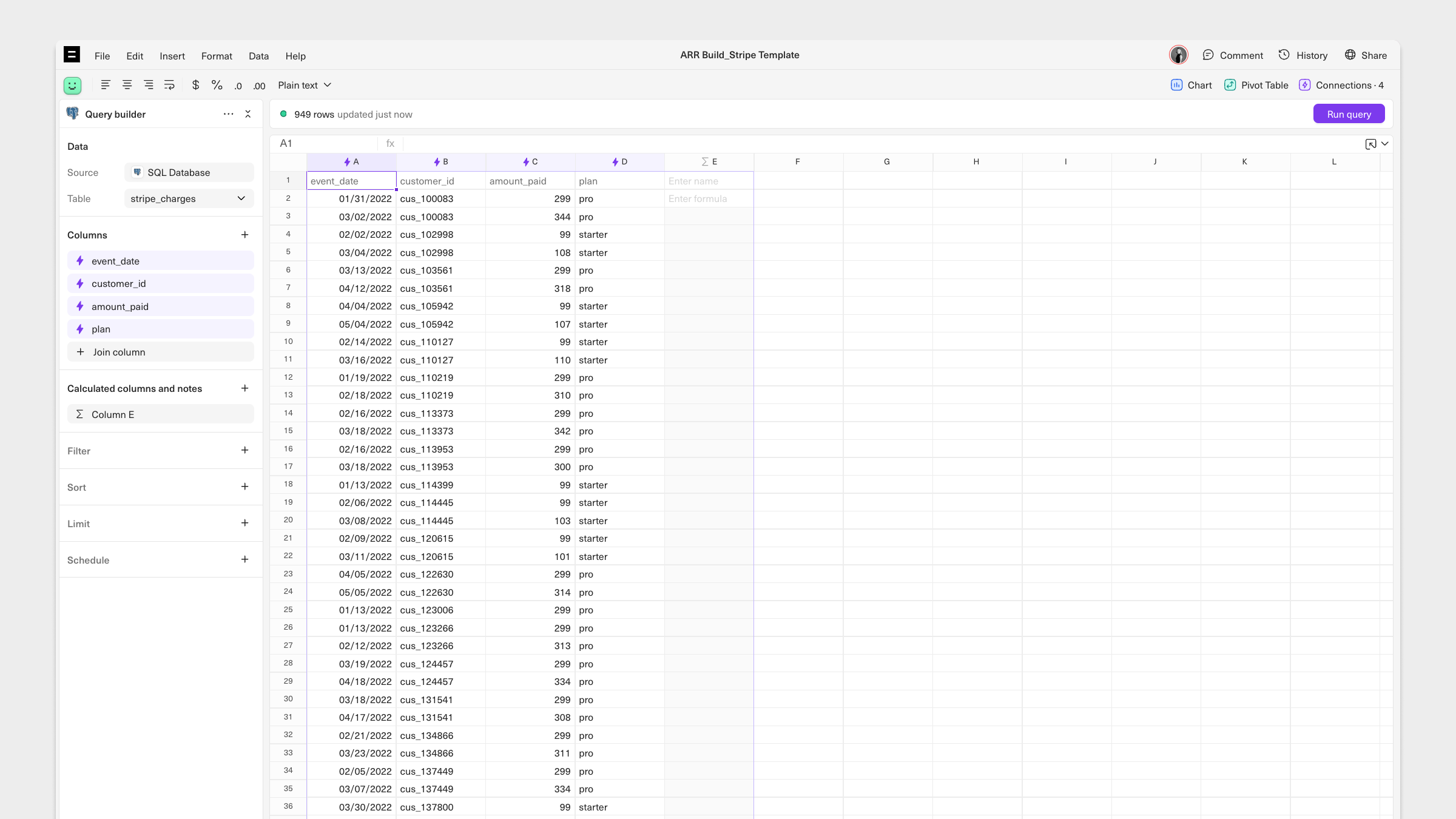Open the Data menu

tap(258, 56)
